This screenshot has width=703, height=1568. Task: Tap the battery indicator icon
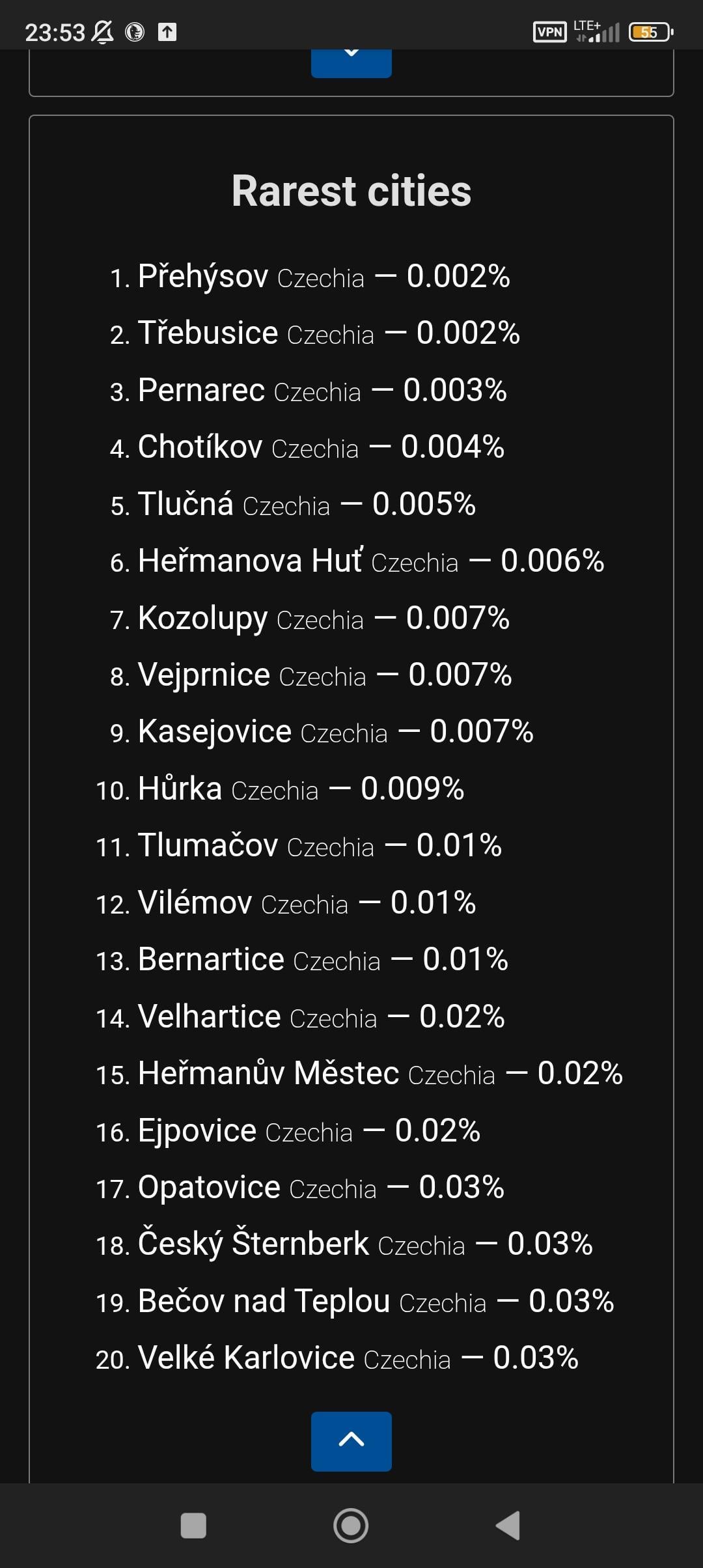[651, 32]
